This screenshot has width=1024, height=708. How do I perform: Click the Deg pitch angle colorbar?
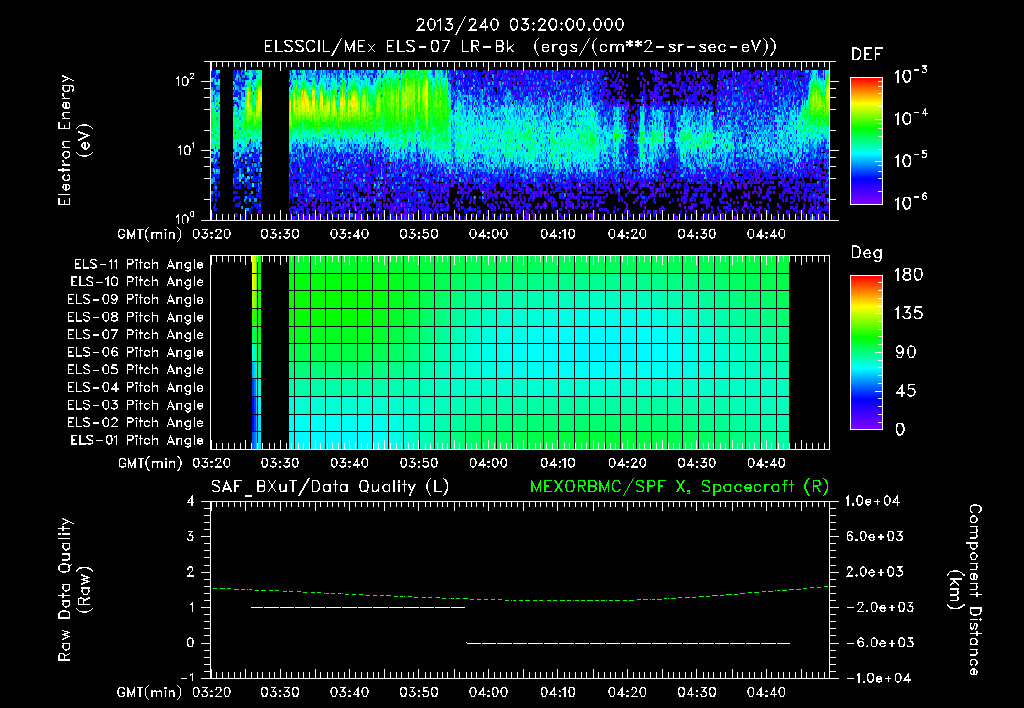click(x=866, y=352)
